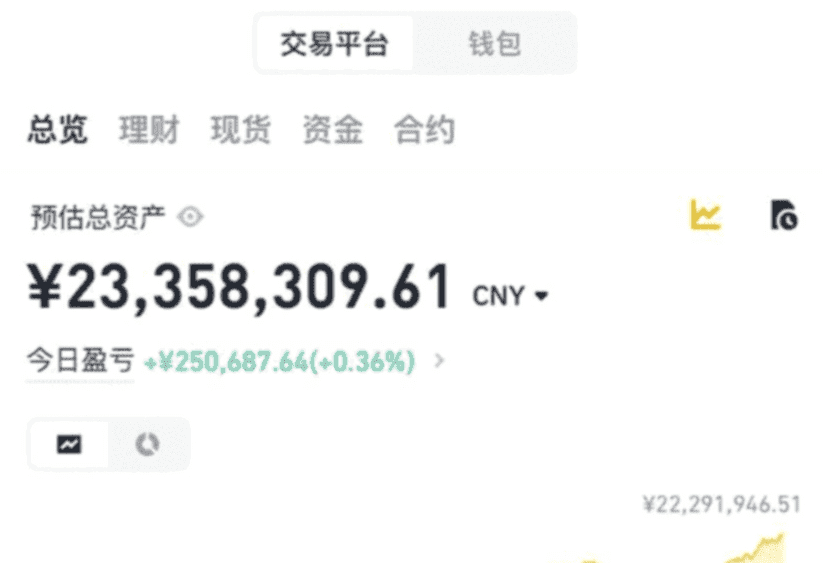Open the 合约 tab
This screenshot has height=563, width=823.
pyautogui.click(x=424, y=130)
